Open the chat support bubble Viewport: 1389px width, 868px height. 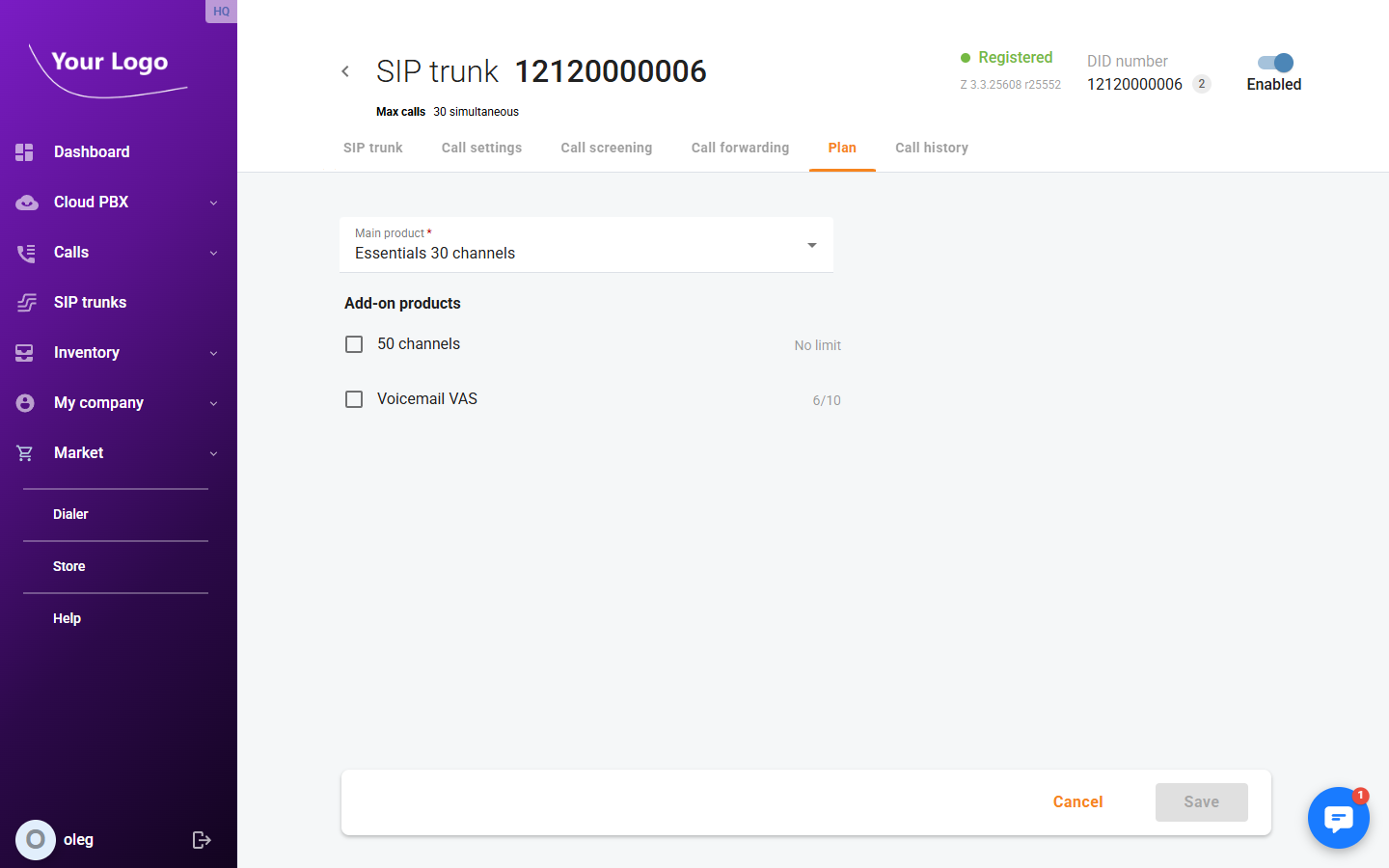[1338, 818]
